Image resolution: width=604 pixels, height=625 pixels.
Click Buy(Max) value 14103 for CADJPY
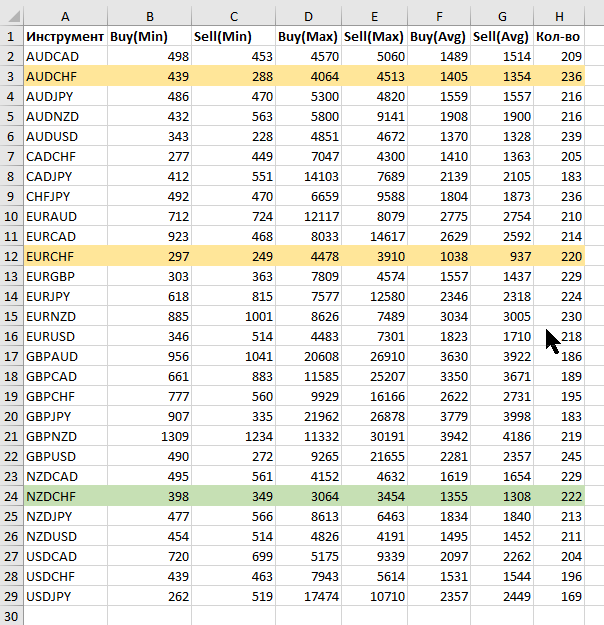[308, 176]
